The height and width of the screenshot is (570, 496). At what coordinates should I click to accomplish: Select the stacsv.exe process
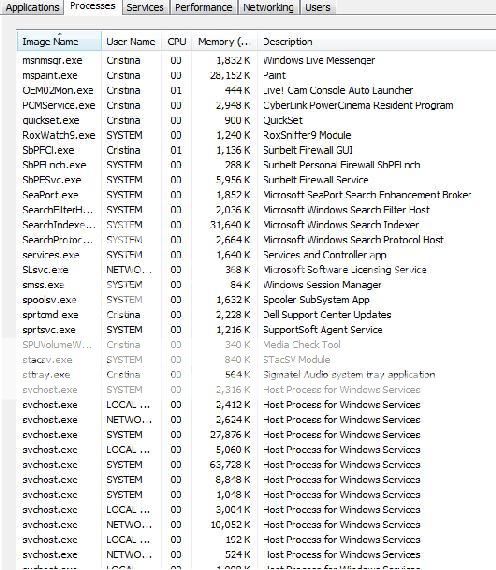(x=256, y=360)
